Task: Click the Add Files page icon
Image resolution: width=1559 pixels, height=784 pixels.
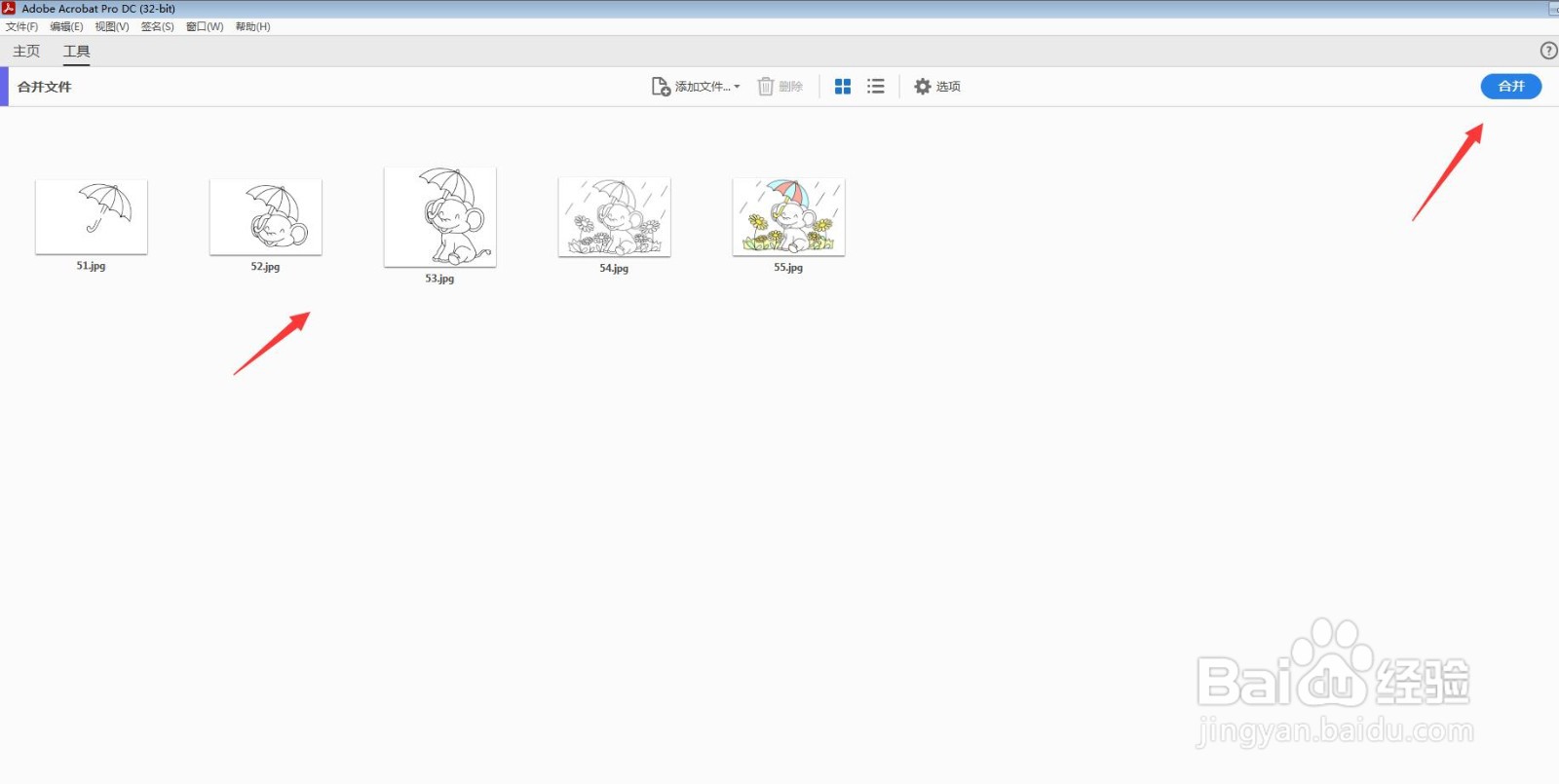Action: 661,87
